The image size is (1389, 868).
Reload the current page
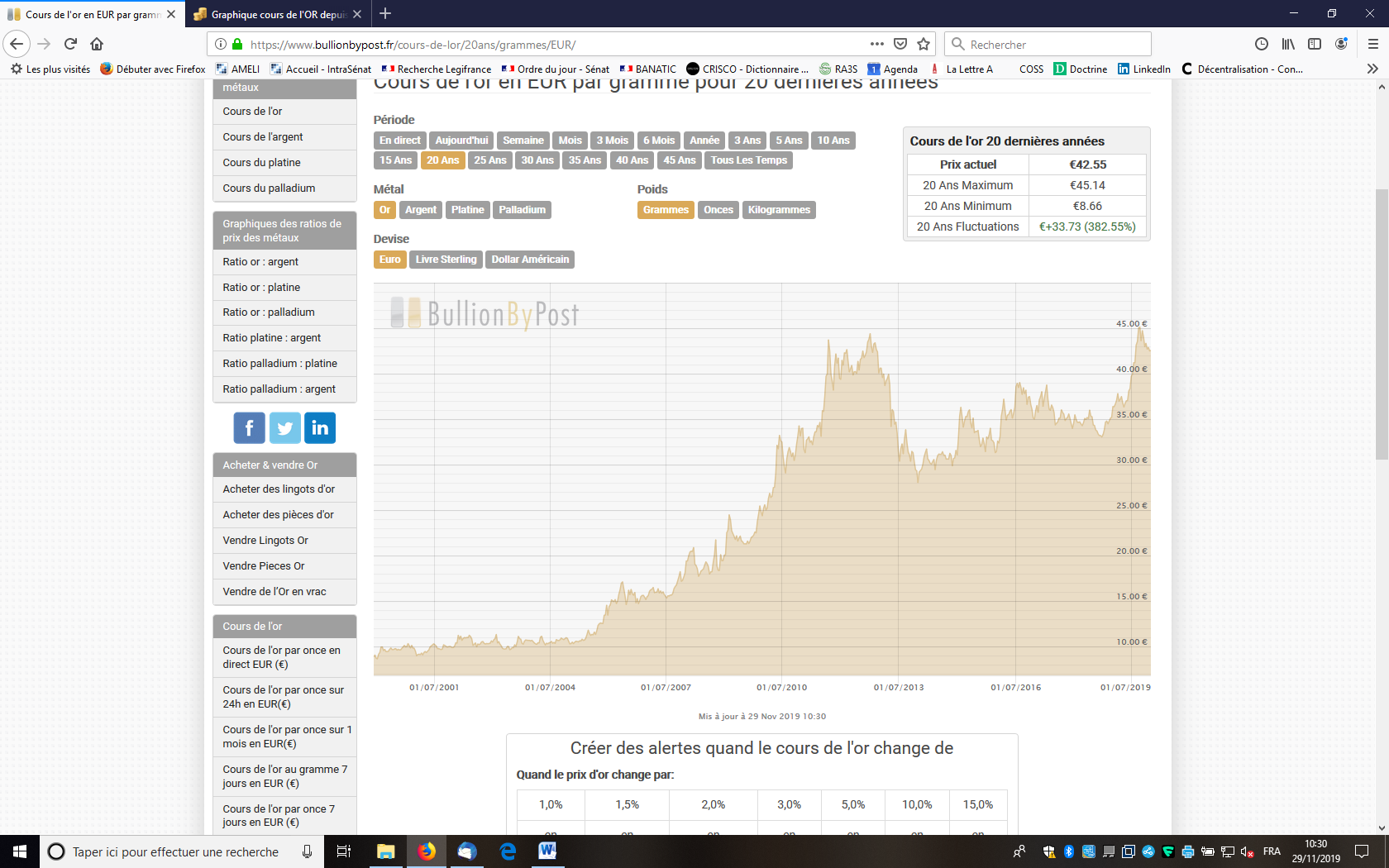[70, 44]
